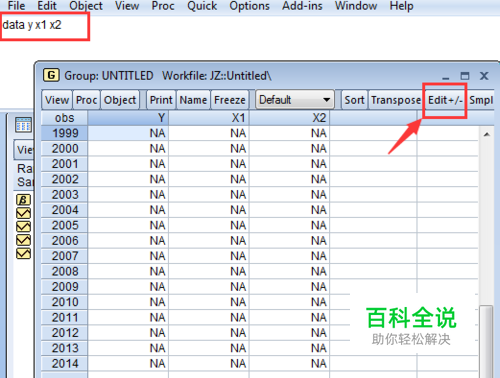Click the obs header cell
This screenshot has width=500, height=378.
[x=64, y=118]
